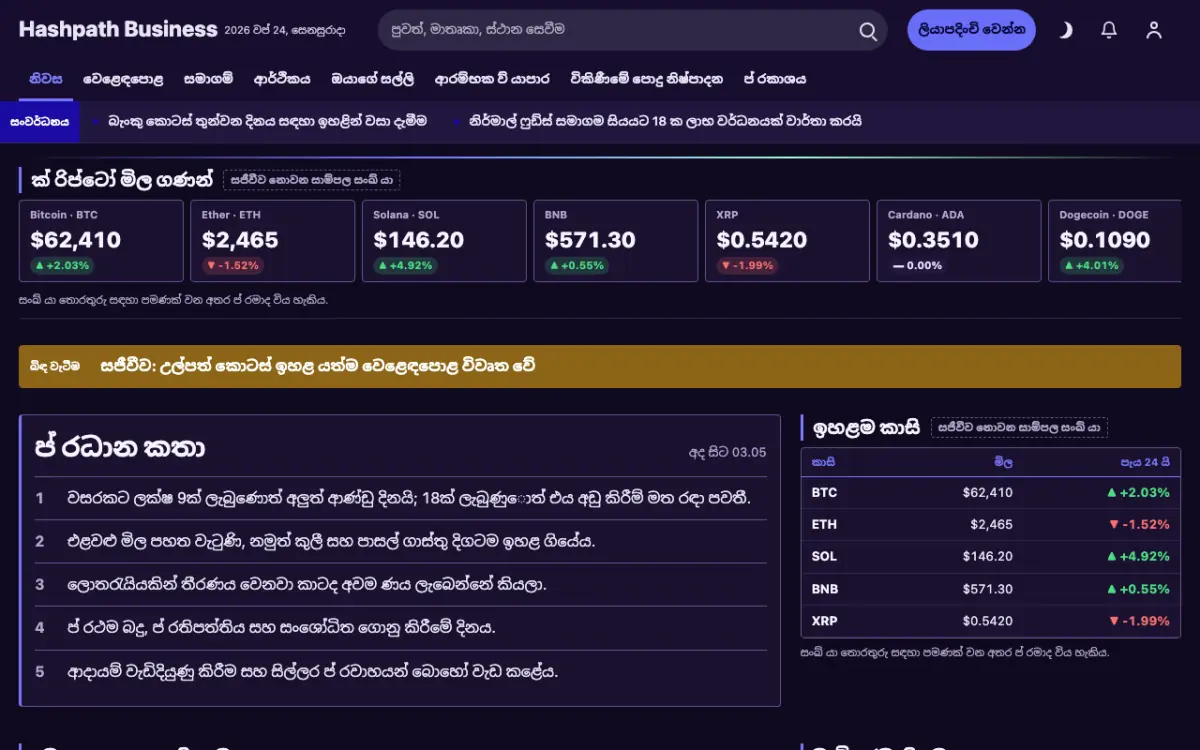Click Ether -1.52% change badge

(x=233, y=266)
